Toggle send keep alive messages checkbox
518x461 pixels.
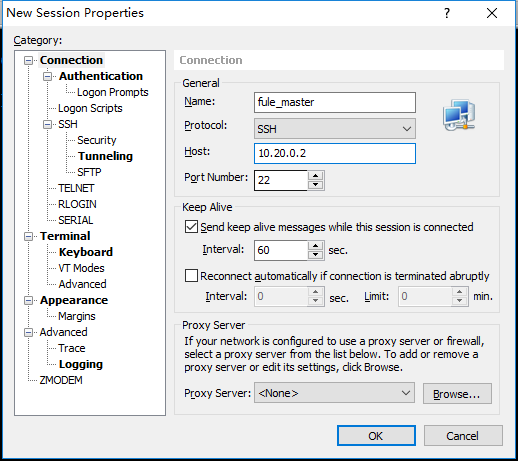[x=191, y=227]
